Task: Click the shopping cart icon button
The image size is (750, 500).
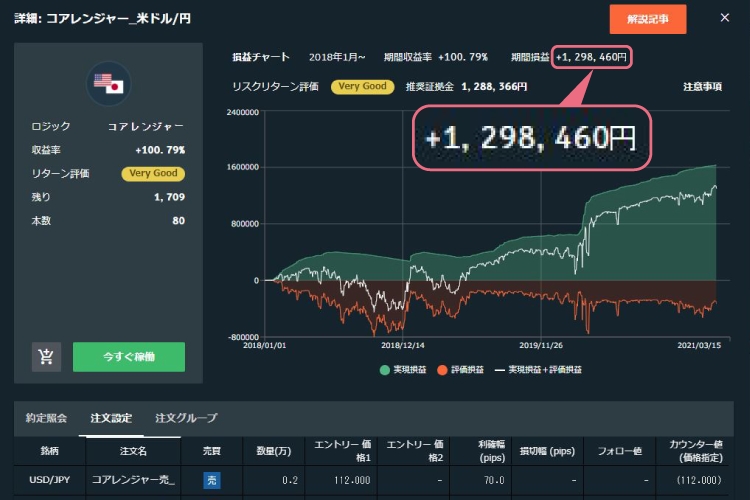Action: (x=46, y=357)
